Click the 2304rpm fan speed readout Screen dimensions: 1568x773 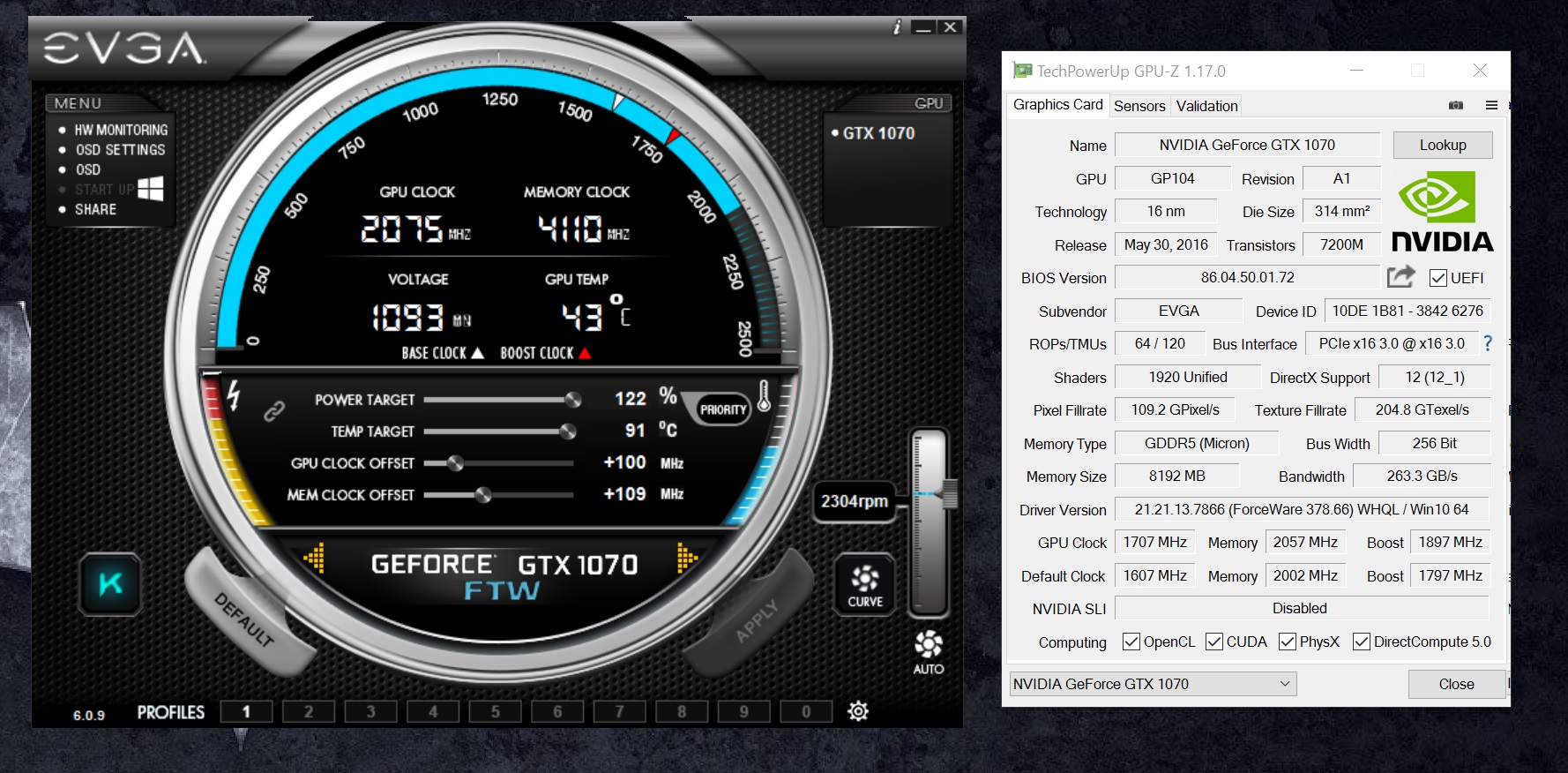855,501
